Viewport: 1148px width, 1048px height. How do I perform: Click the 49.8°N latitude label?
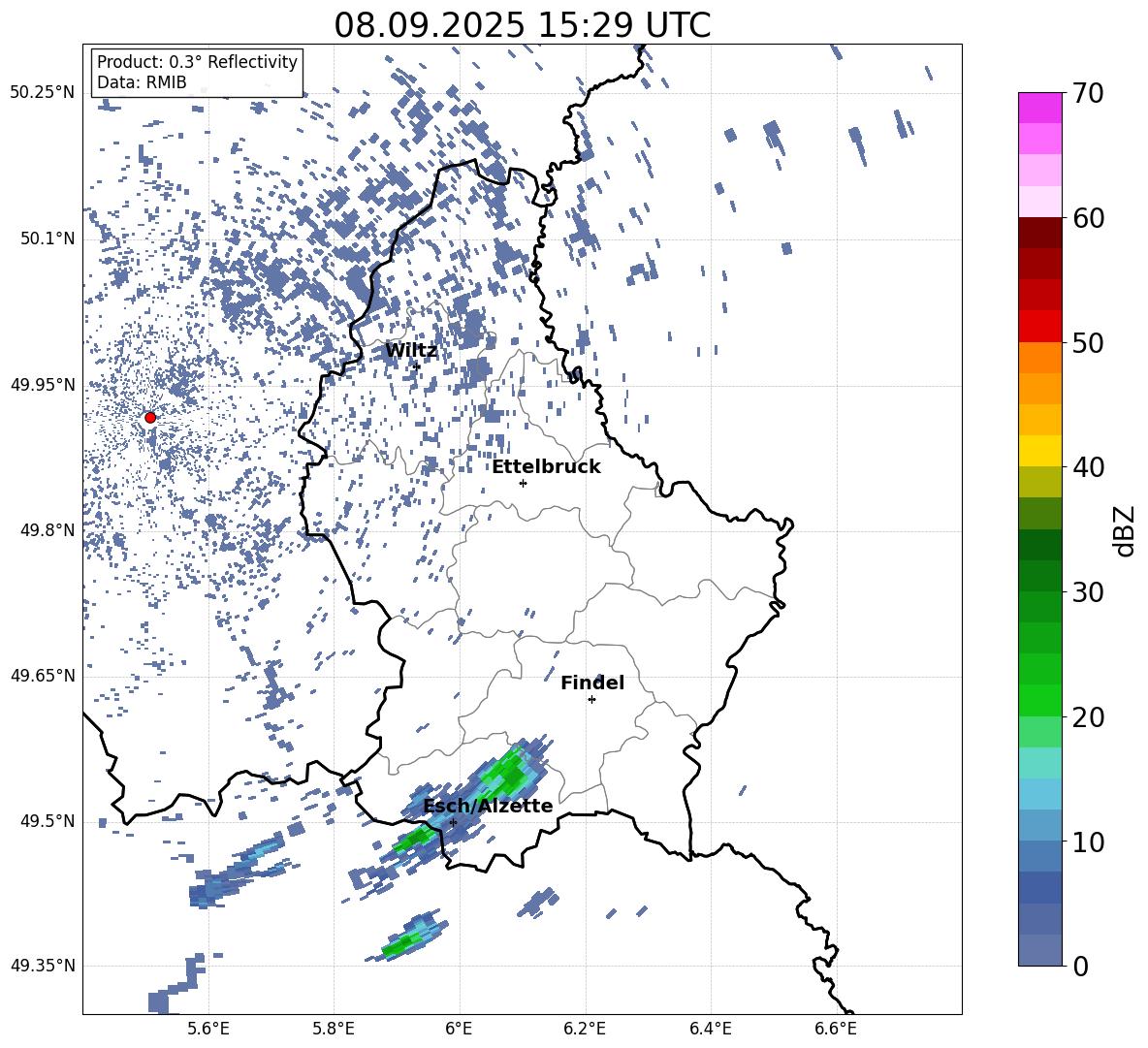[x=48, y=530]
